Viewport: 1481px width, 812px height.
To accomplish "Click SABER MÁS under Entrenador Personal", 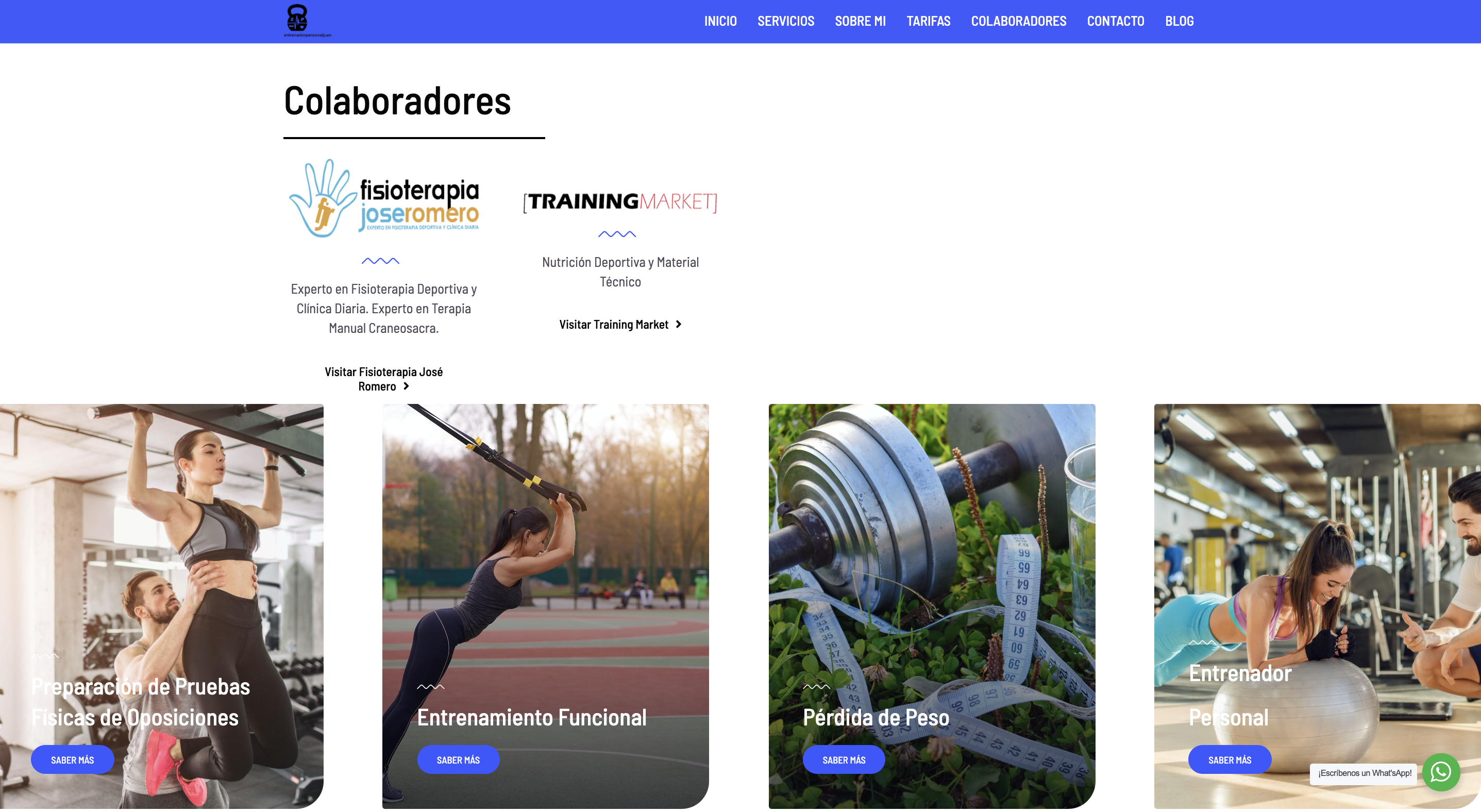I will (1230, 759).
